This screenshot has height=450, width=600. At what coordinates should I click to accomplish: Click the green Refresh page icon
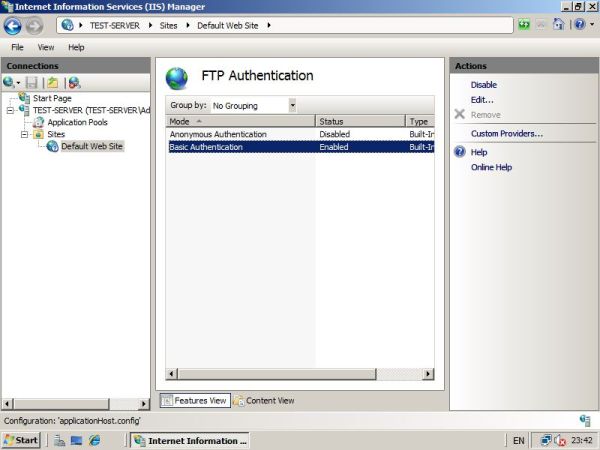coord(524,25)
